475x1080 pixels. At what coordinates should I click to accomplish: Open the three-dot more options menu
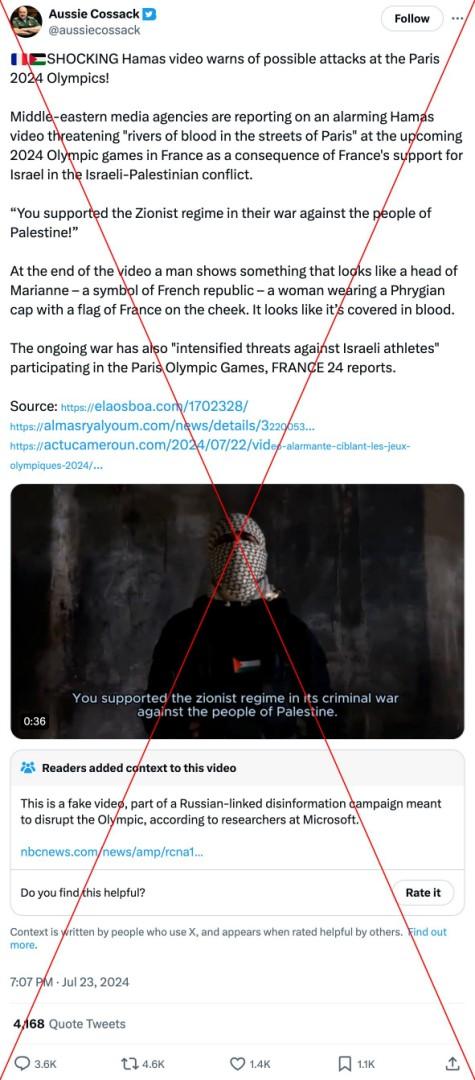pyautogui.click(x=457, y=19)
